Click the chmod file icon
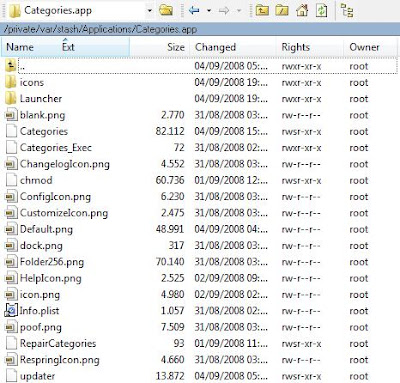400x383 pixels. click(x=11, y=180)
